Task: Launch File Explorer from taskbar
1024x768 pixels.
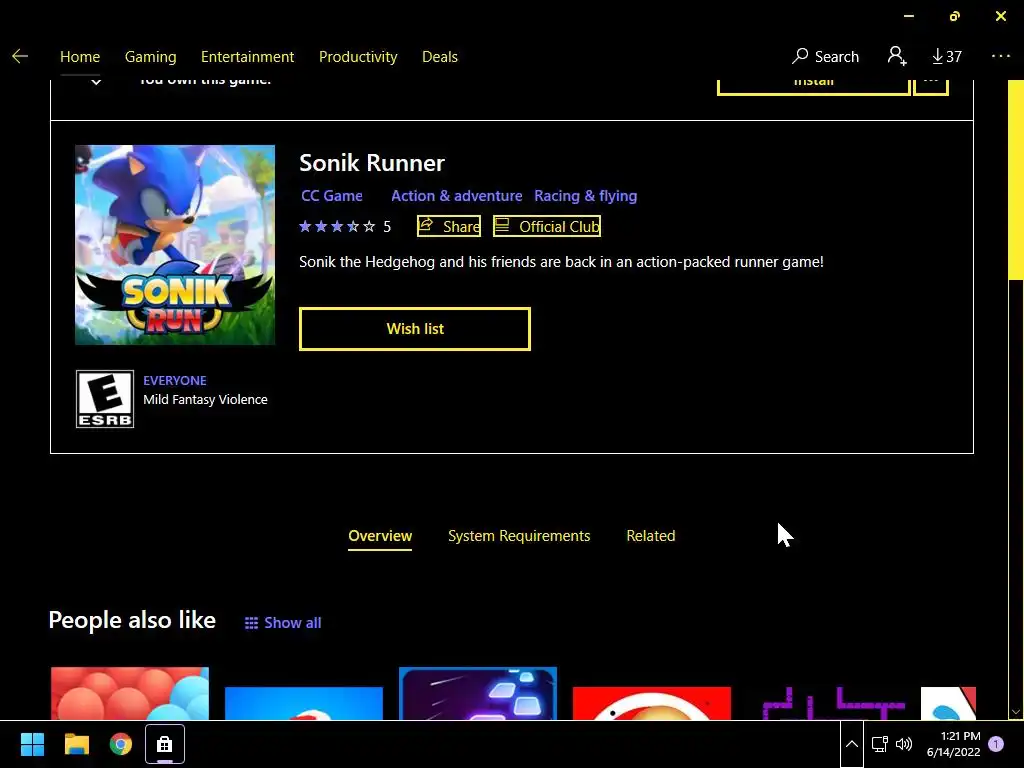Action: [76, 744]
